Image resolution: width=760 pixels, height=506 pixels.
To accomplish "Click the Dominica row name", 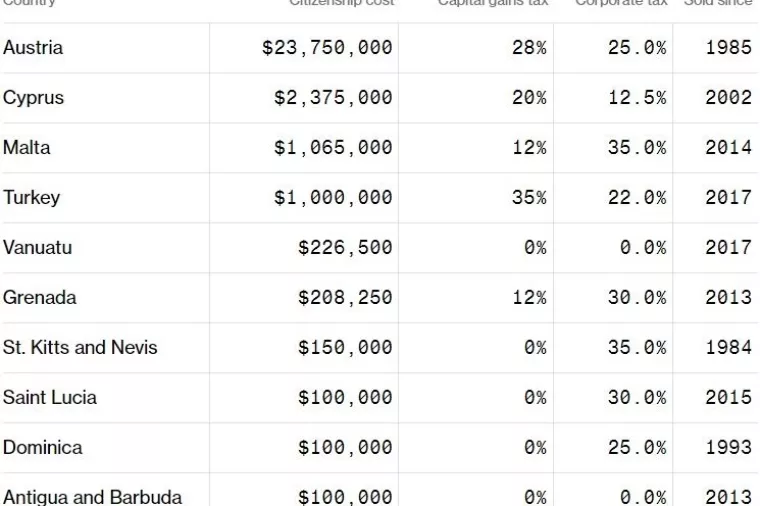I will pyautogui.click(x=43, y=448).
